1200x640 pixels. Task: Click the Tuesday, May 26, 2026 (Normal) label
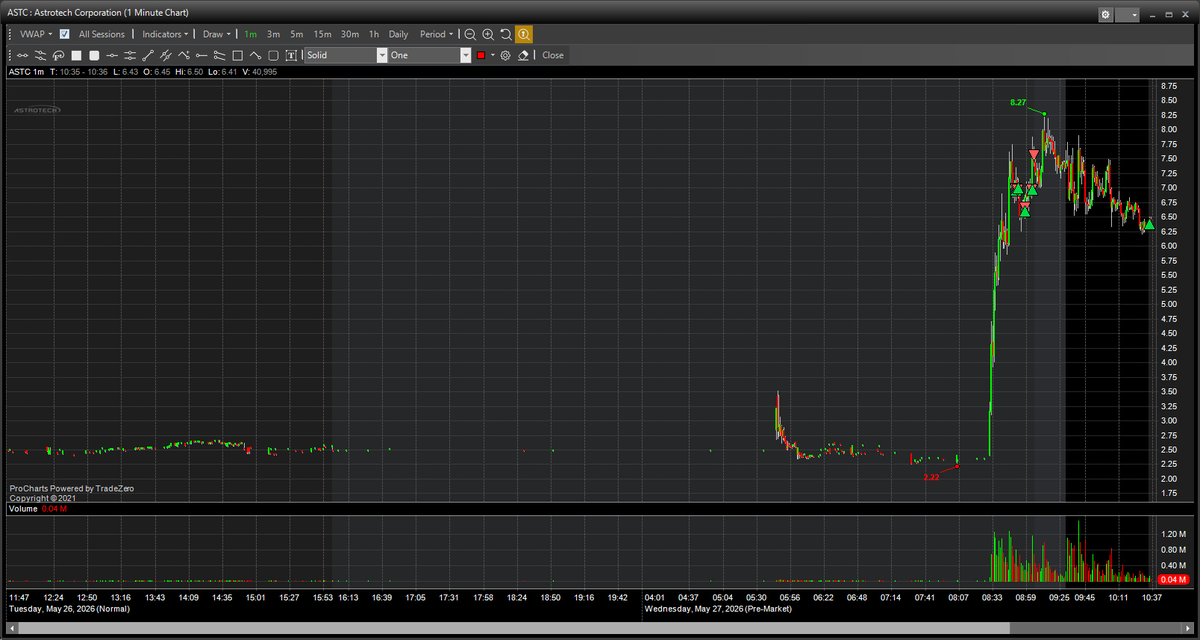[x=69, y=608]
